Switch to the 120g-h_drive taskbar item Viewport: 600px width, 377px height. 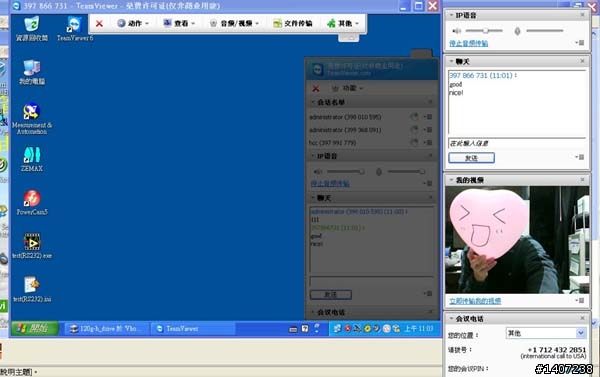click(106, 328)
